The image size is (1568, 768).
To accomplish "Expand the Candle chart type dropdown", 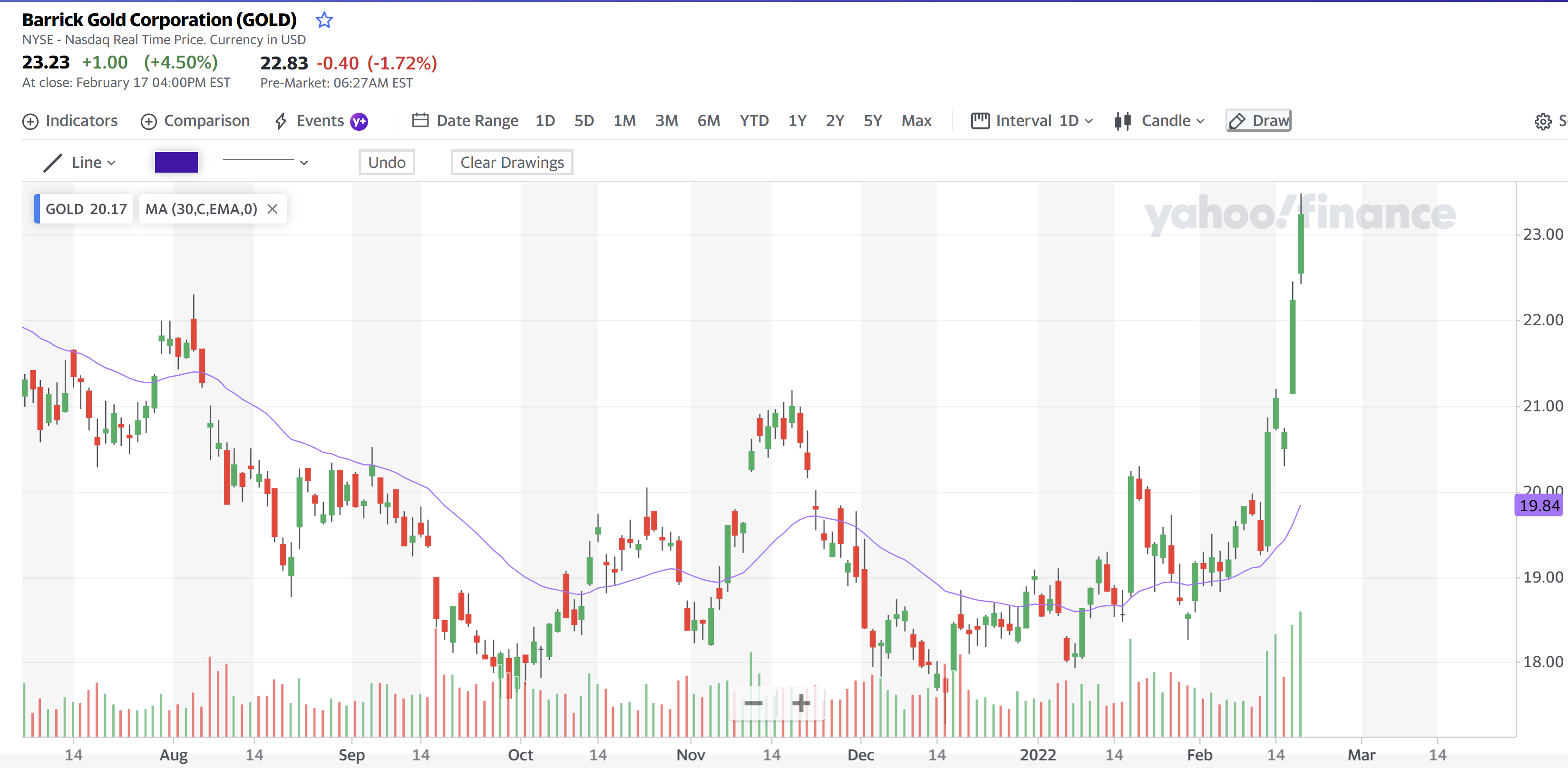I will click(x=1159, y=121).
